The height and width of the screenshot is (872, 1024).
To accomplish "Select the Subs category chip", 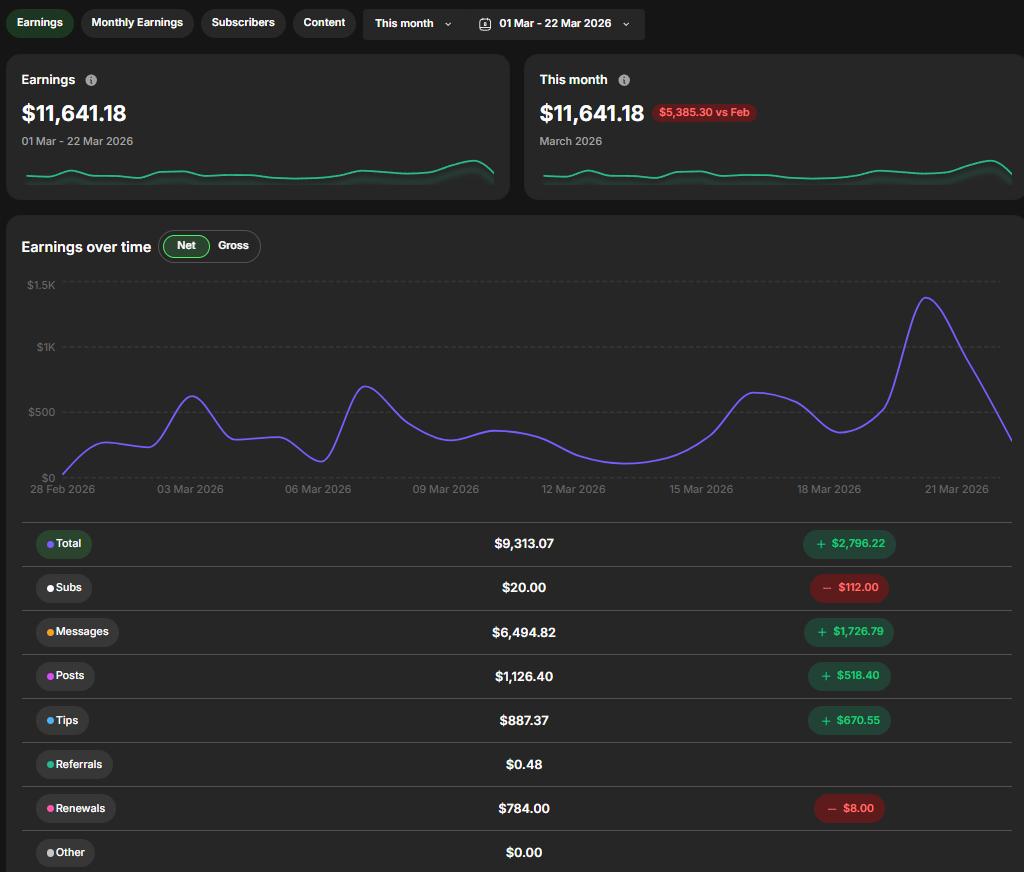I will pos(64,588).
